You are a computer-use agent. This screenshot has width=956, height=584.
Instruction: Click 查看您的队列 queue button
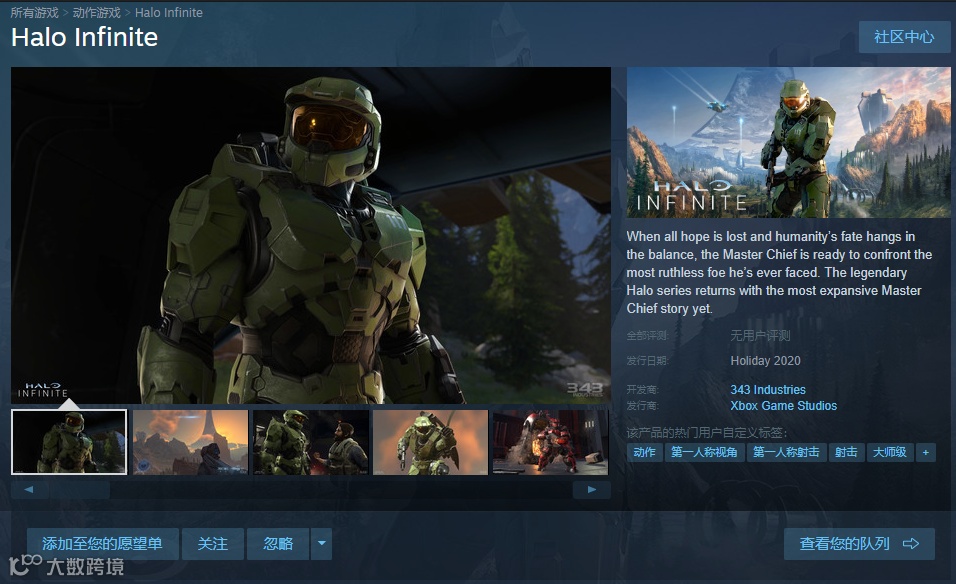859,544
